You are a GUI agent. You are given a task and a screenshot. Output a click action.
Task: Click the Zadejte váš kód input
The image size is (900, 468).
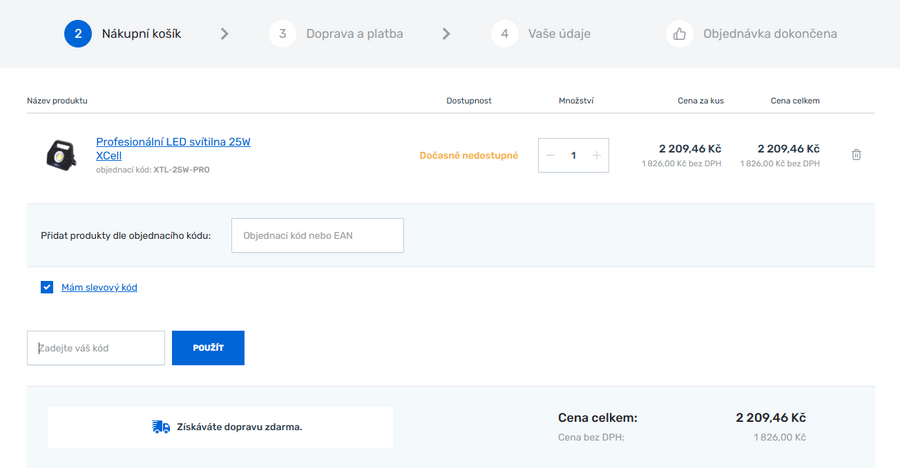96,348
